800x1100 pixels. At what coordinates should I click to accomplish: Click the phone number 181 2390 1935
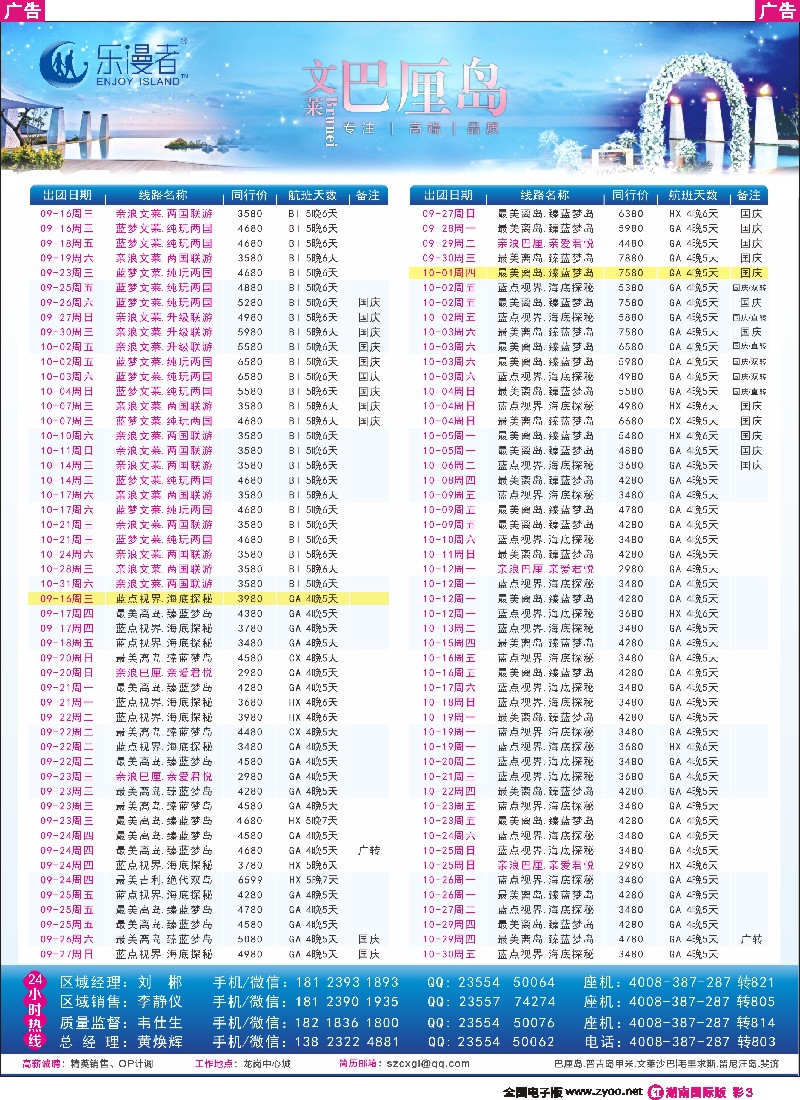tap(347, 1002)
